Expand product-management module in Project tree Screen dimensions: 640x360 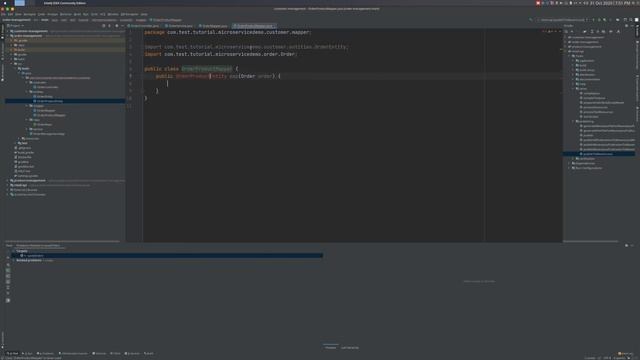point(7,180)
